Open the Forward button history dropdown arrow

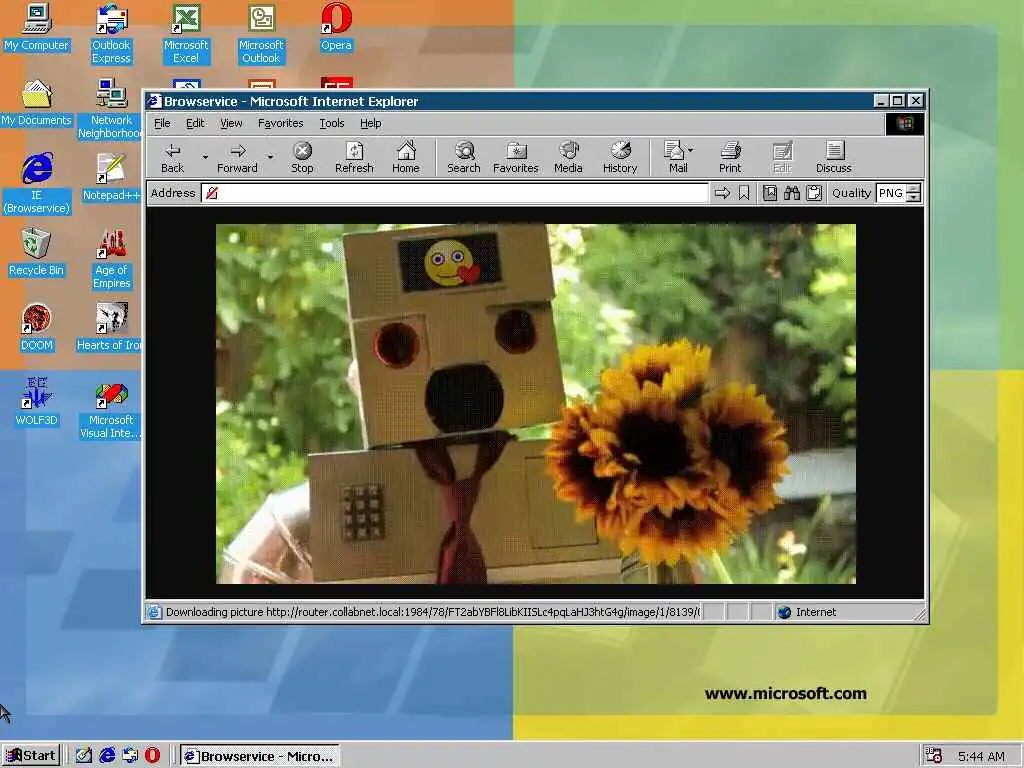point(270,157)
